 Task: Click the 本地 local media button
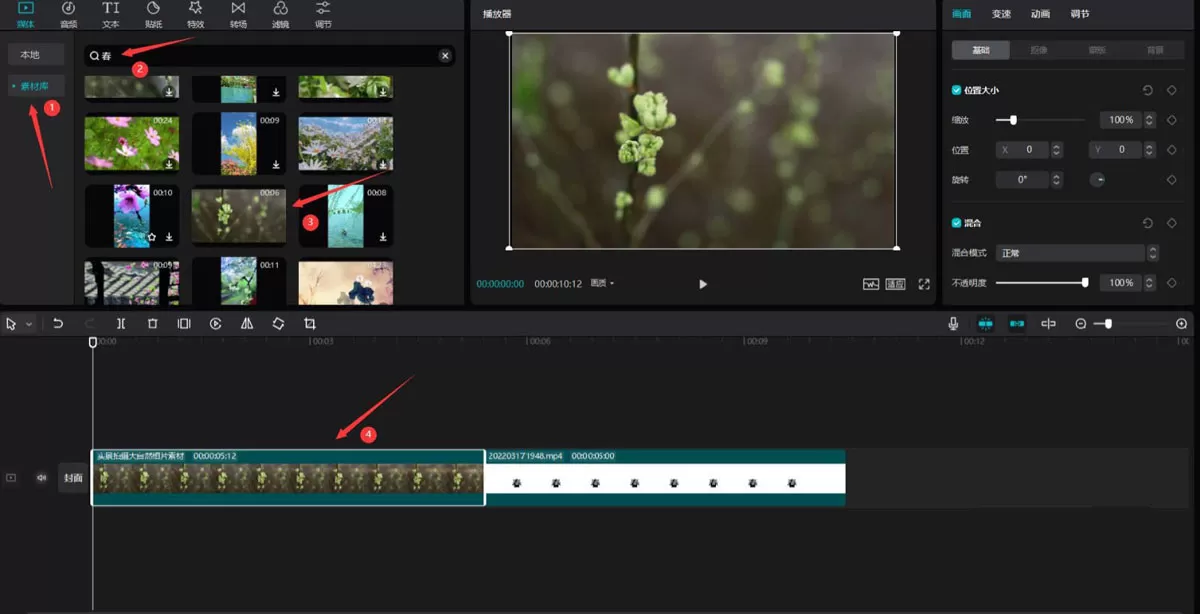tap(35, 55)
